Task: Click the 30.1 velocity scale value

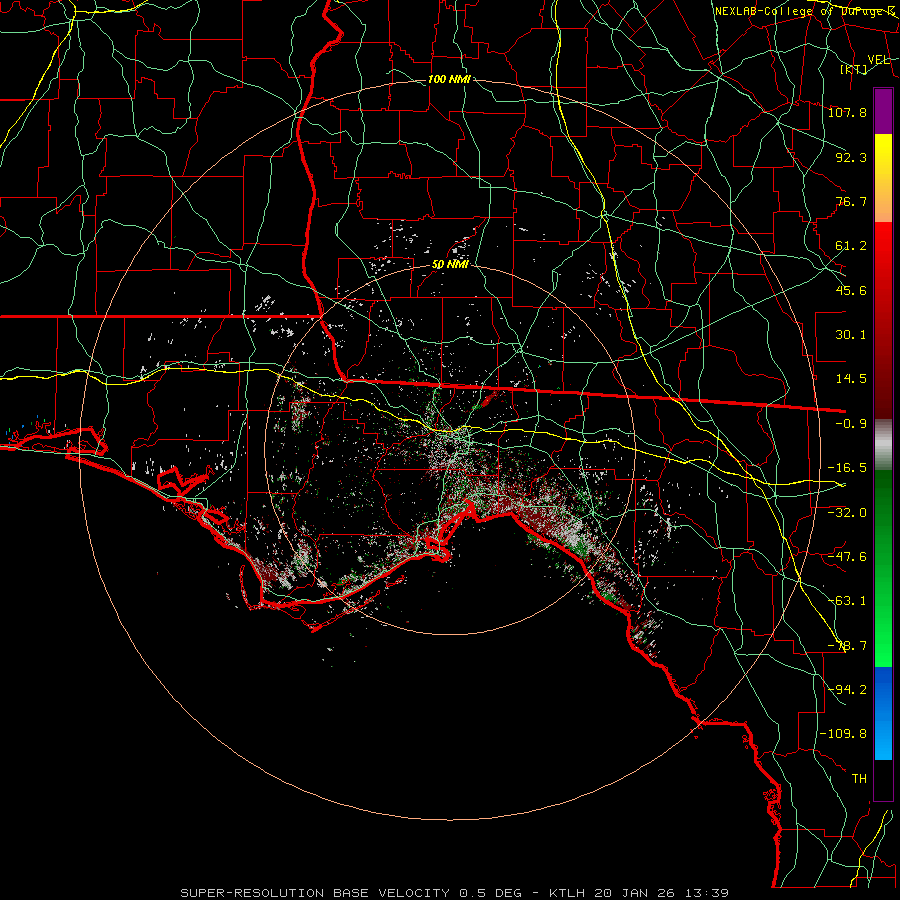Action: pyautogui.click(x=851, y=335)
